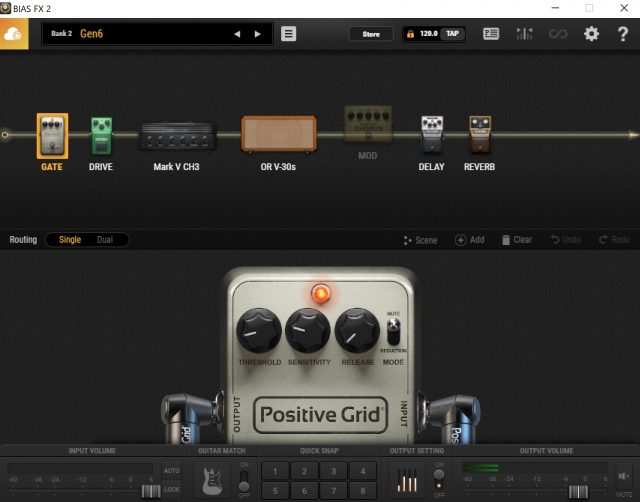Open the Scene option

pos(420,240)
